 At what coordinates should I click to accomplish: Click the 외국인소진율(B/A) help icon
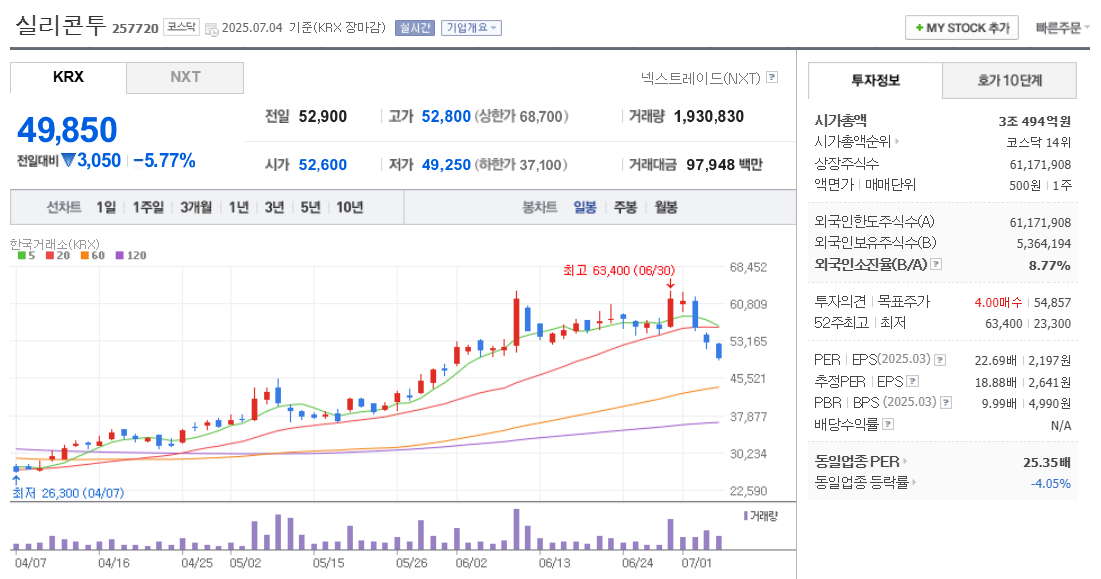(x=934, y=264)
